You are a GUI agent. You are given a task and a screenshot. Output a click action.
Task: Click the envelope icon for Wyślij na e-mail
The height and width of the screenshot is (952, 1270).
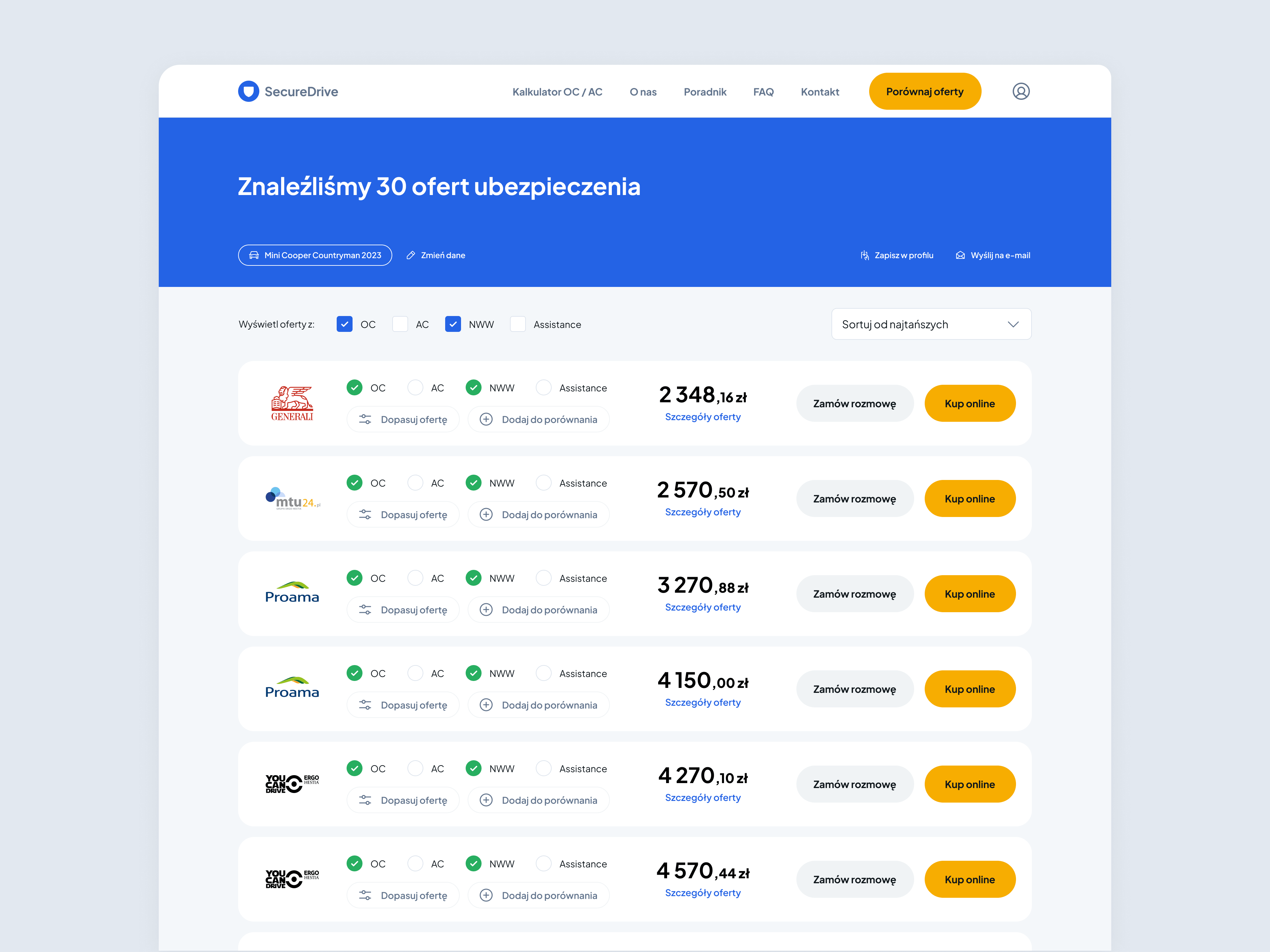coord(960,256)
